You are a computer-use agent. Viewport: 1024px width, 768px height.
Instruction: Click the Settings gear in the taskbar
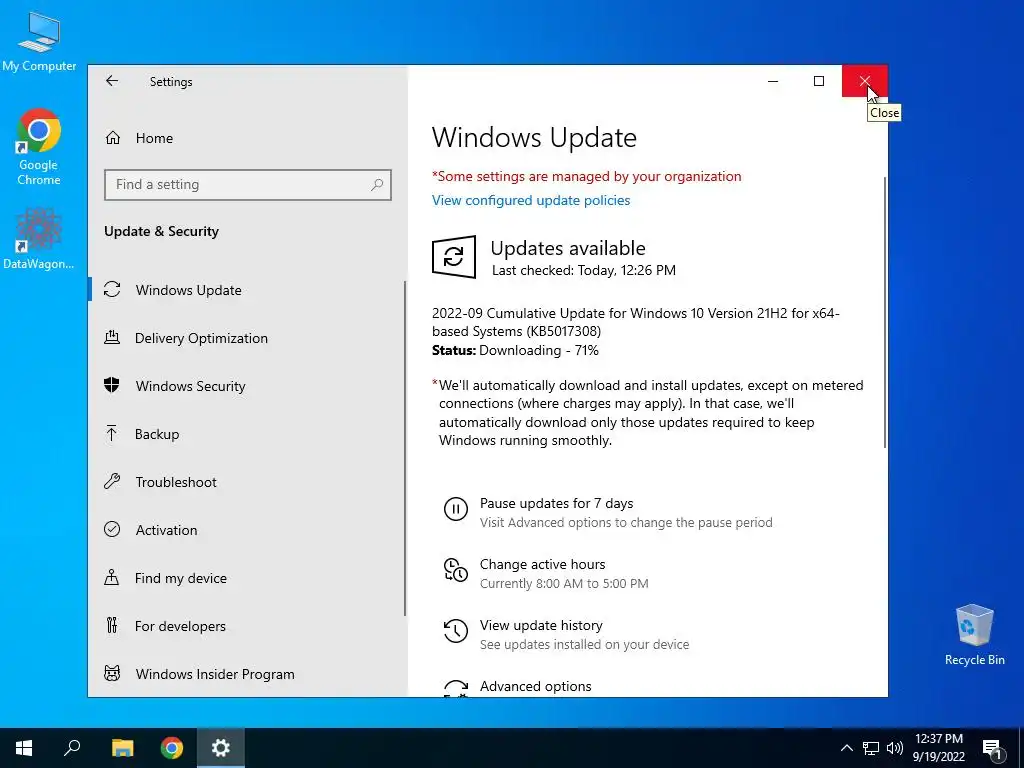point(221,748)
